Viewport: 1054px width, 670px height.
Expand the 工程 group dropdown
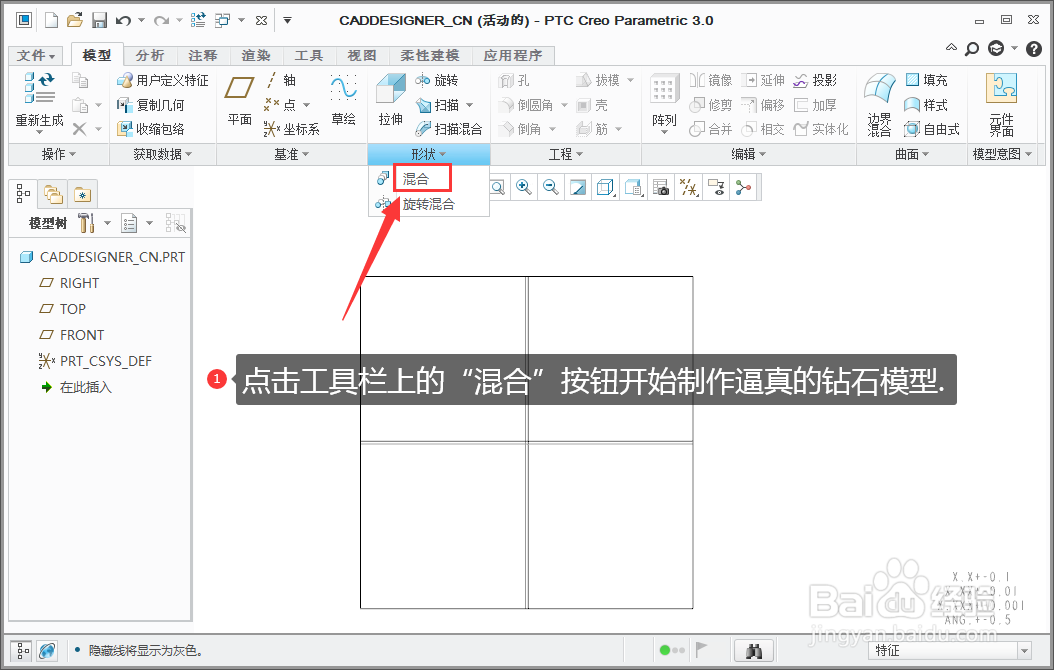[565, 154]
